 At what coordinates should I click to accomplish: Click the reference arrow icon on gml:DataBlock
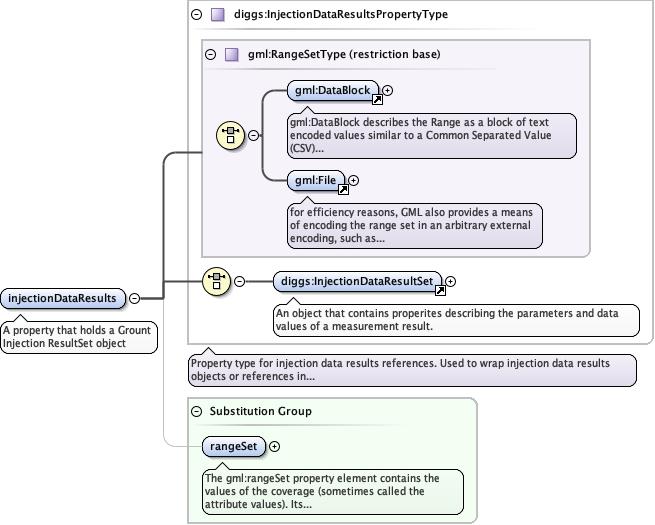[x=377, y=99]
